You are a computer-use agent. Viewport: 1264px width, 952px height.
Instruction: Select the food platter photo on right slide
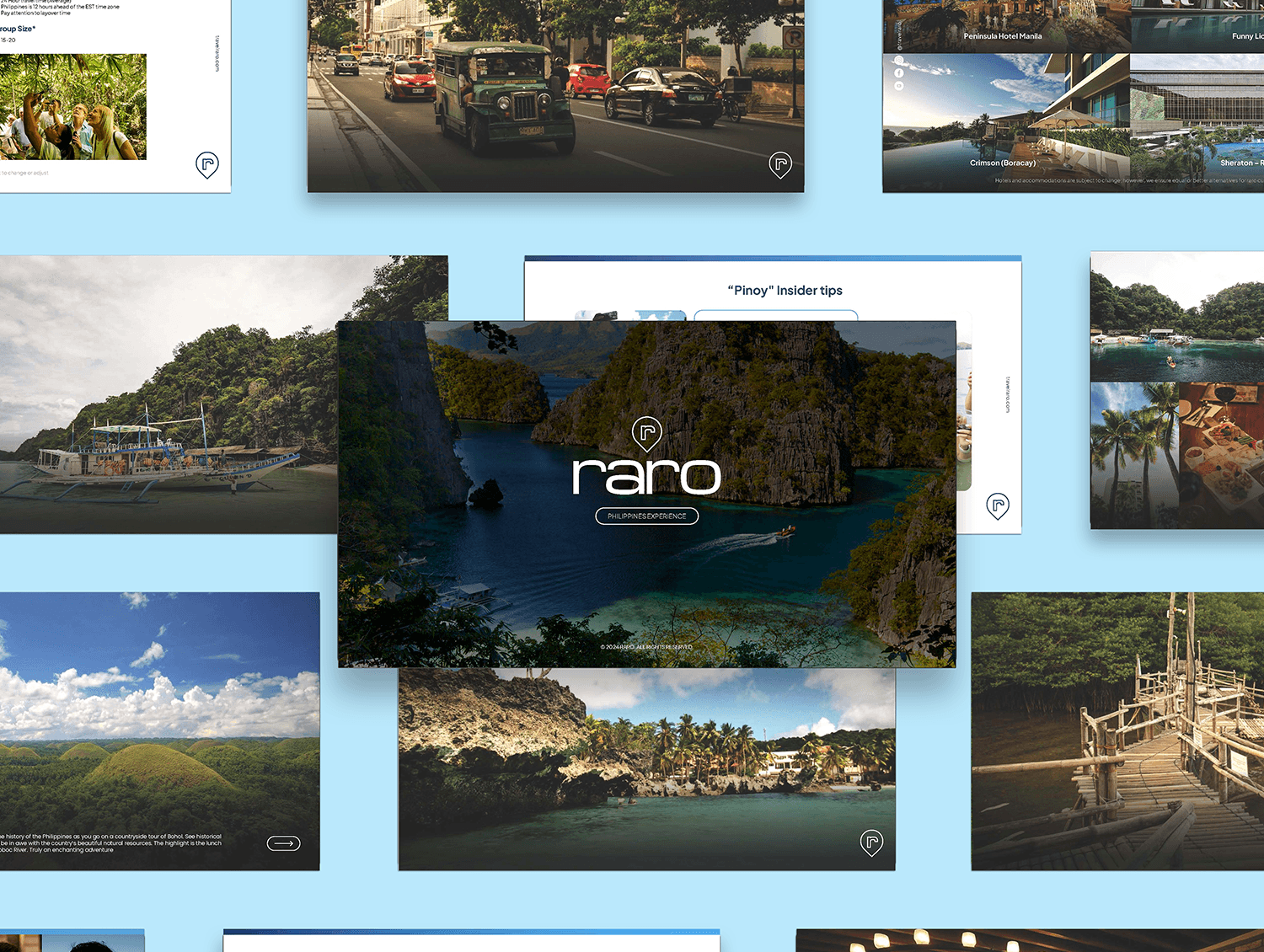click(1222, 456)
